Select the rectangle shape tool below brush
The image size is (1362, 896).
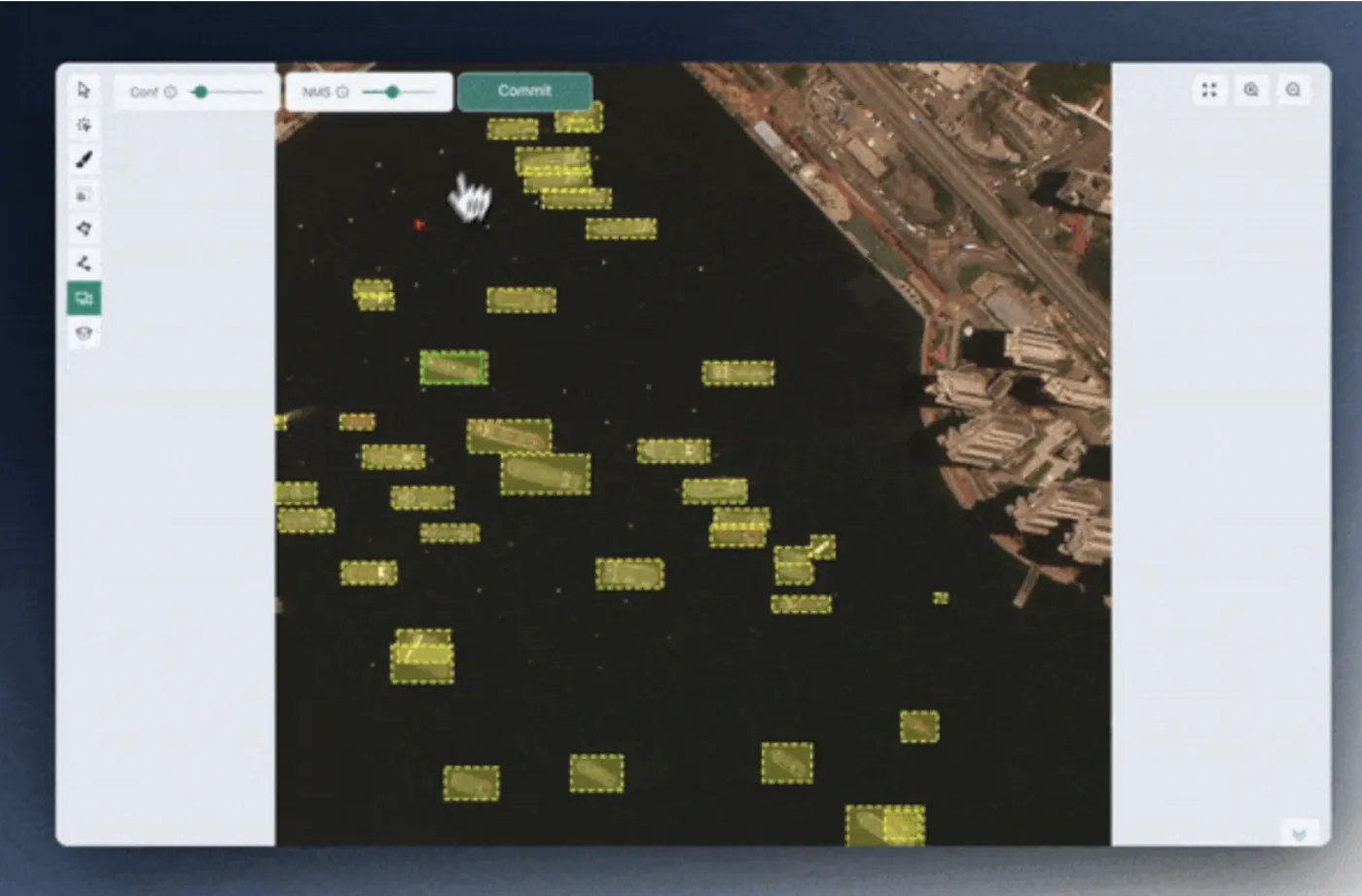[x=84, y=195]
